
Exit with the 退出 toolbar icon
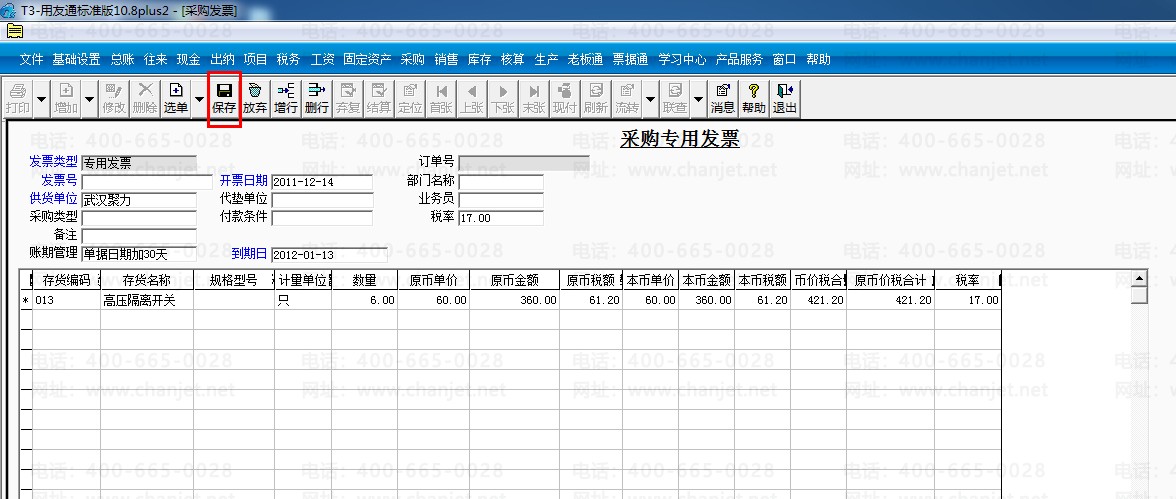coord(785,98)
